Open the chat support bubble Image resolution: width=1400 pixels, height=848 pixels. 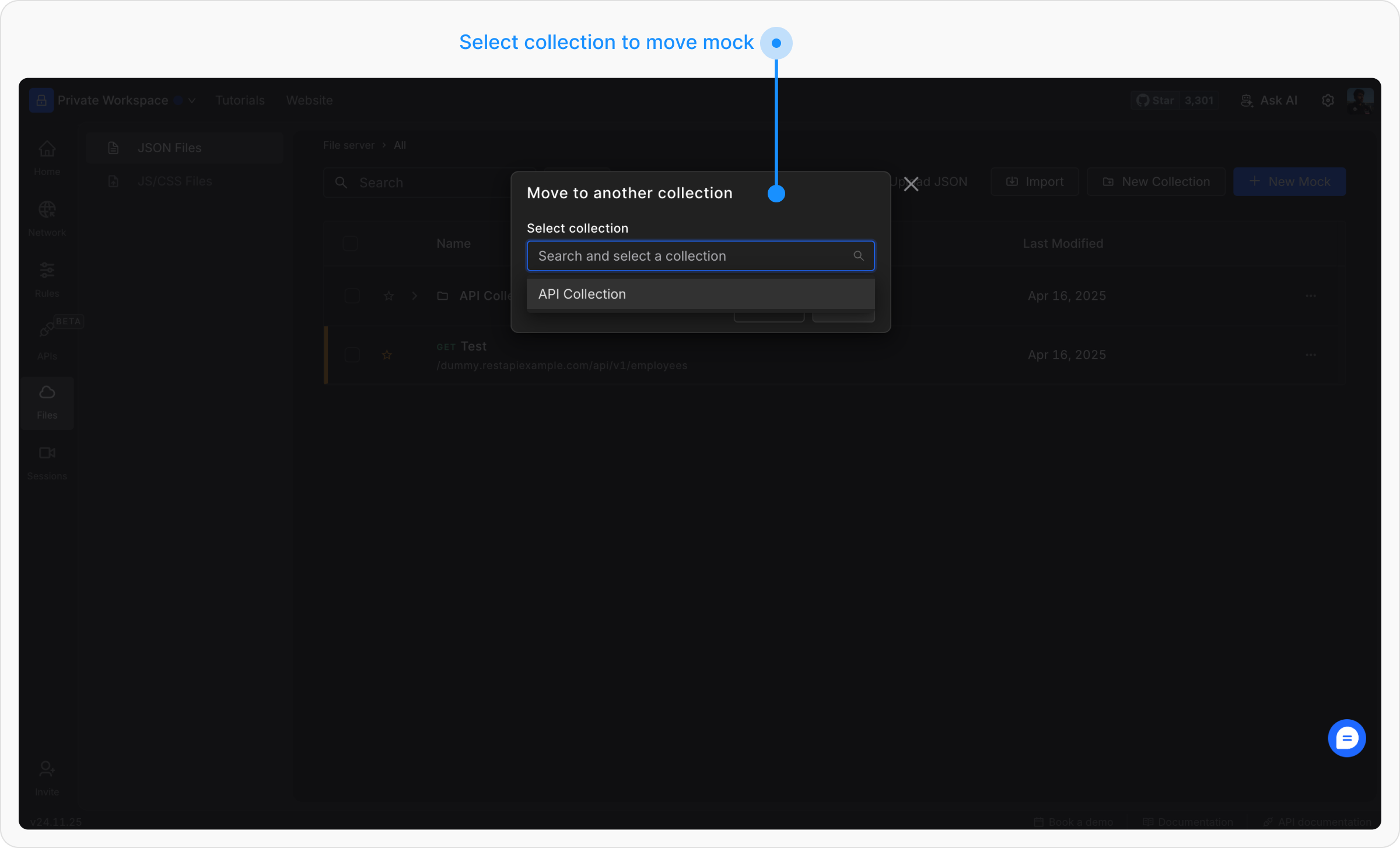[x=1346, y=738]
